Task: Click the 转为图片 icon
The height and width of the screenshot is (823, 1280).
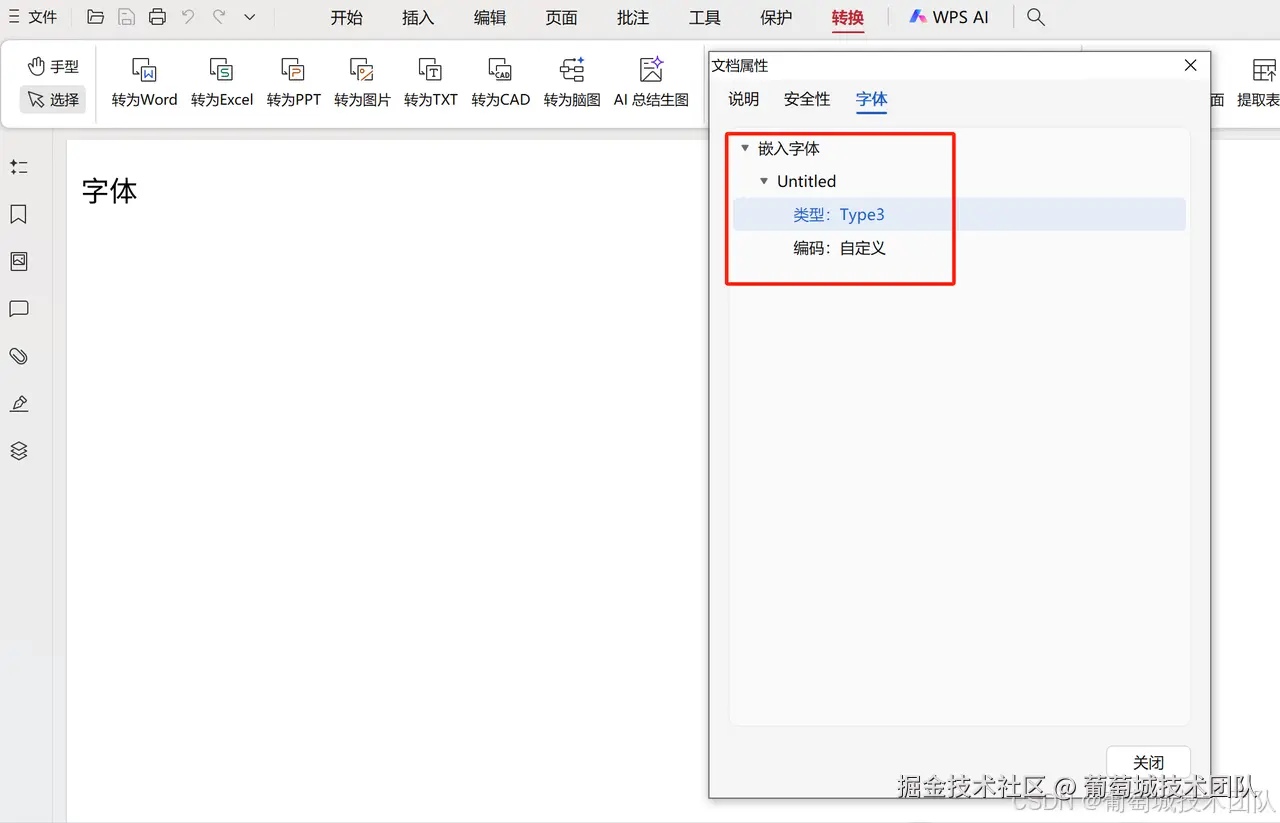Action: tap(361, 80)
